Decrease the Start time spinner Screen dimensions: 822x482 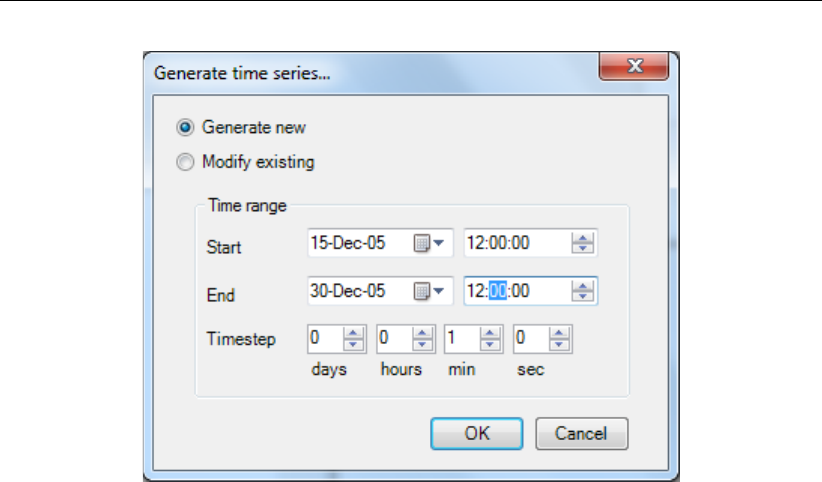[585, 248]
